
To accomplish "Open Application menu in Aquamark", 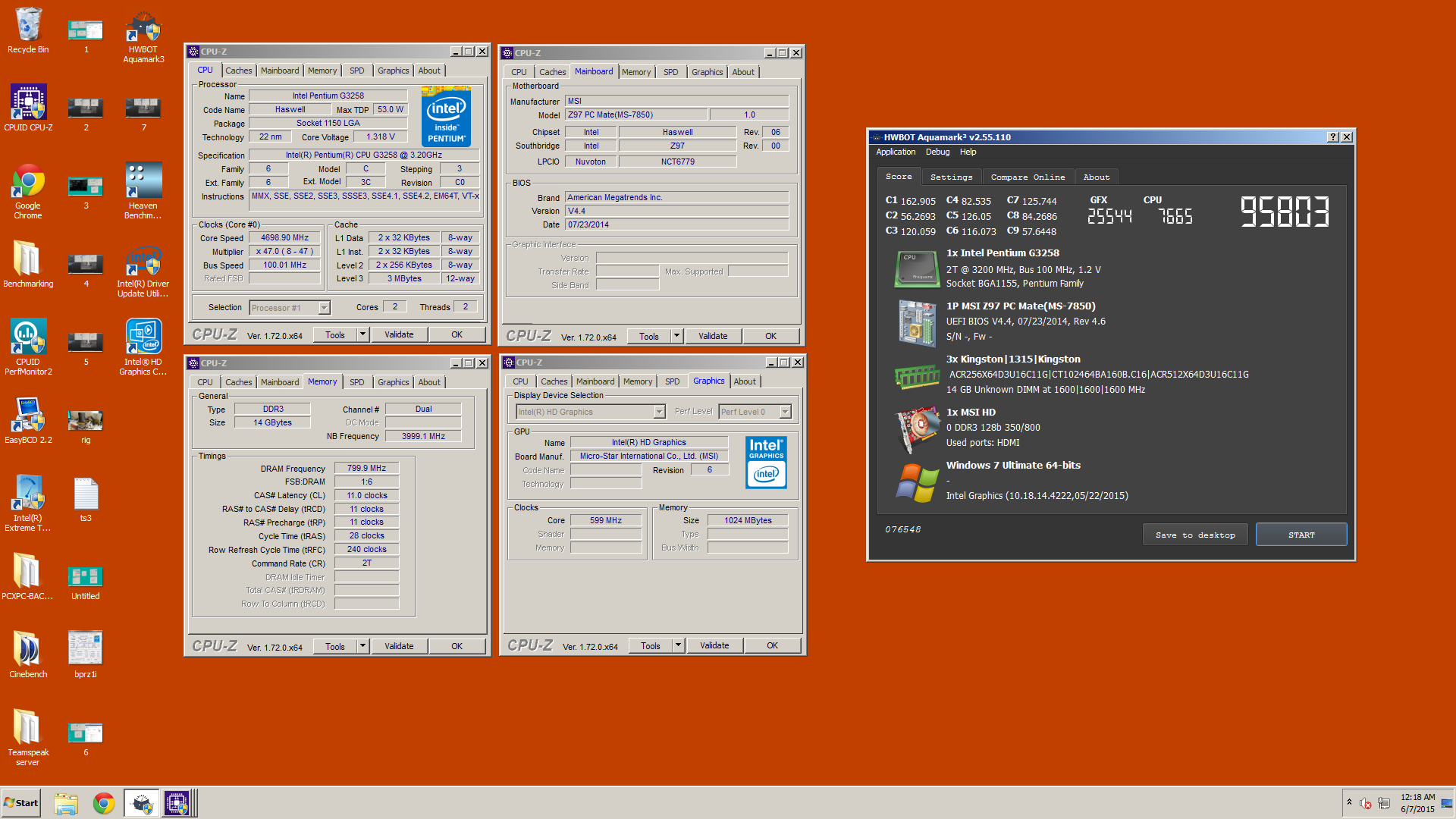I will (x=896, y=152).
